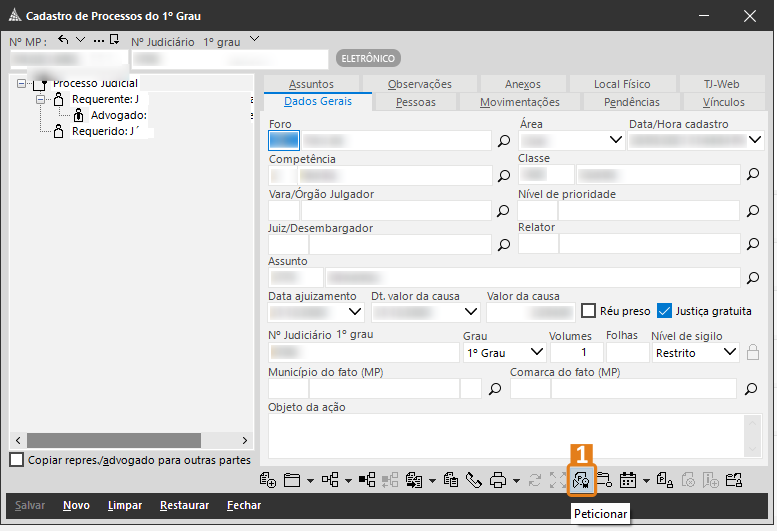Click the undo arrow next to Nº MP
The image size is (777, 531).
[64, 39]
